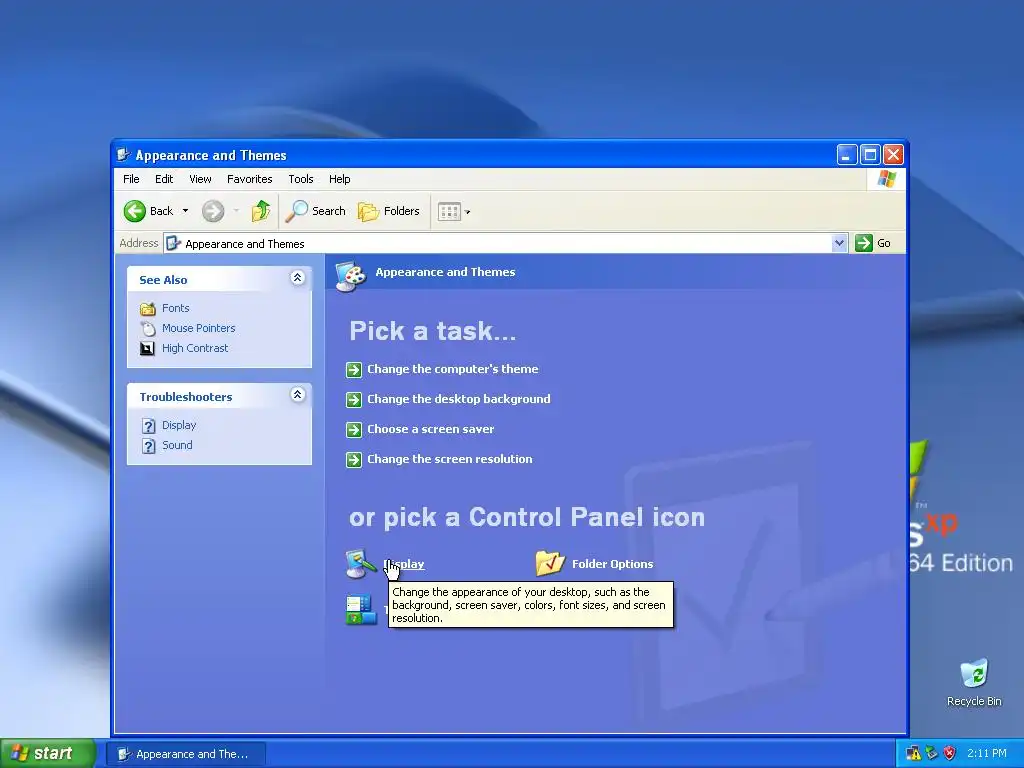Click the Appearance and Themes palette header icon

(351, 276)
